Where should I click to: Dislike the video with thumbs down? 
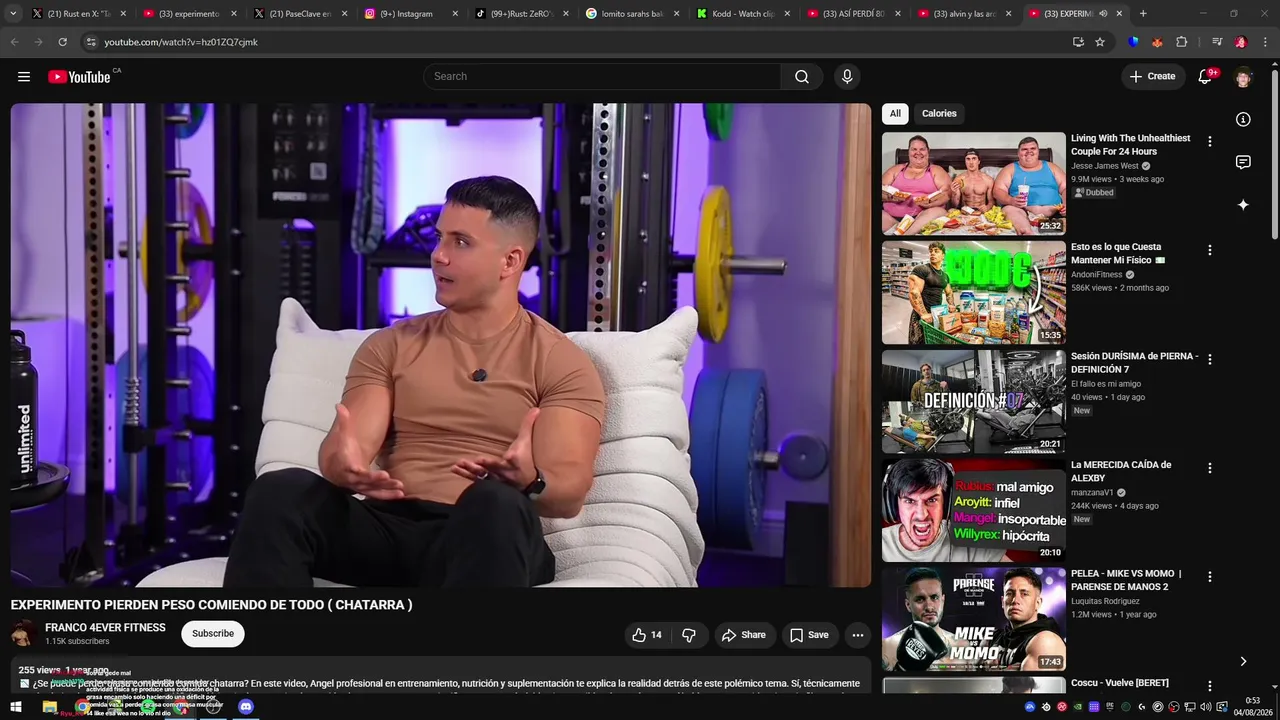[689, 635]
